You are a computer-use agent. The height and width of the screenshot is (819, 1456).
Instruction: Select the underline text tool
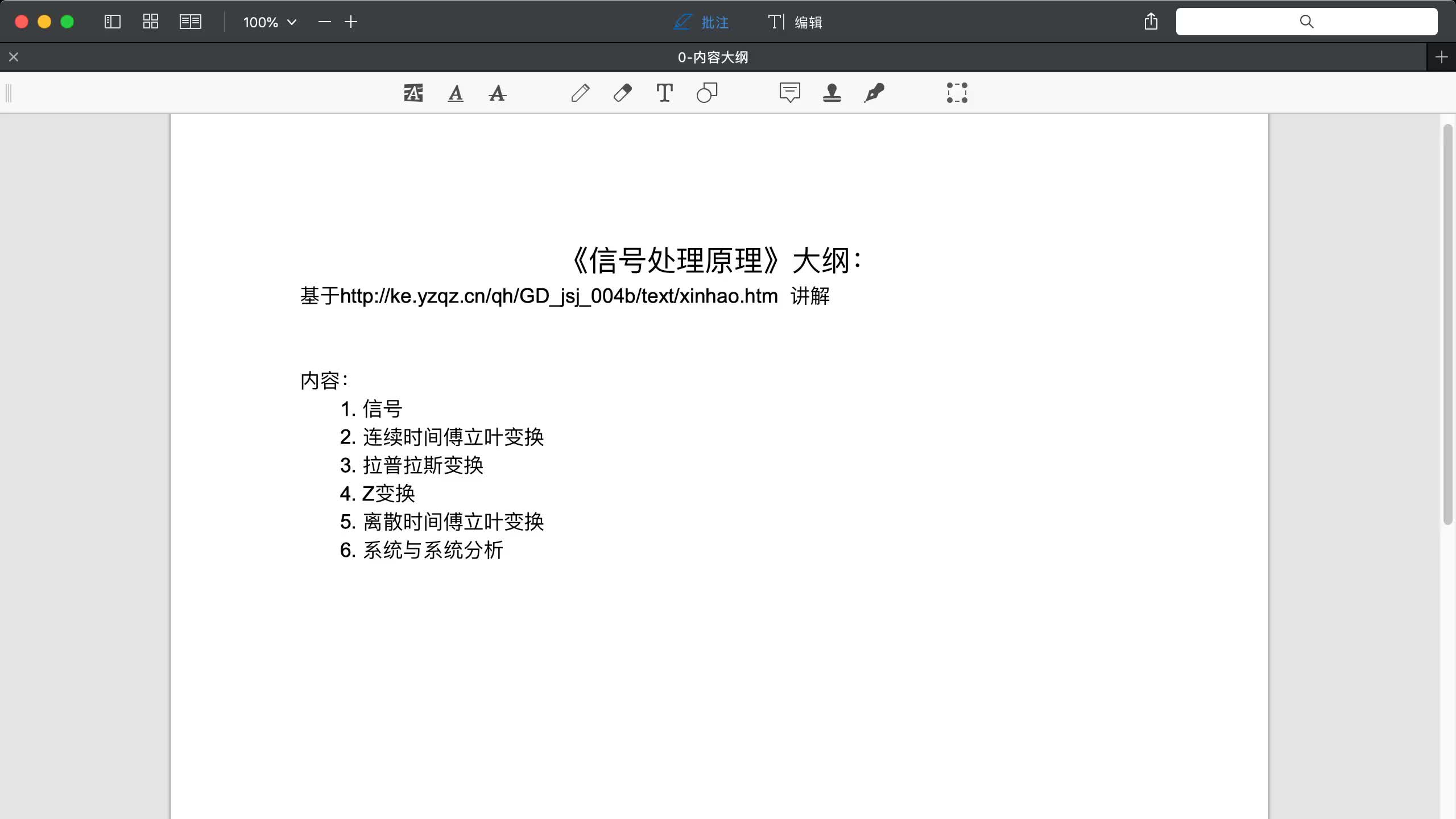coord(456,93)
